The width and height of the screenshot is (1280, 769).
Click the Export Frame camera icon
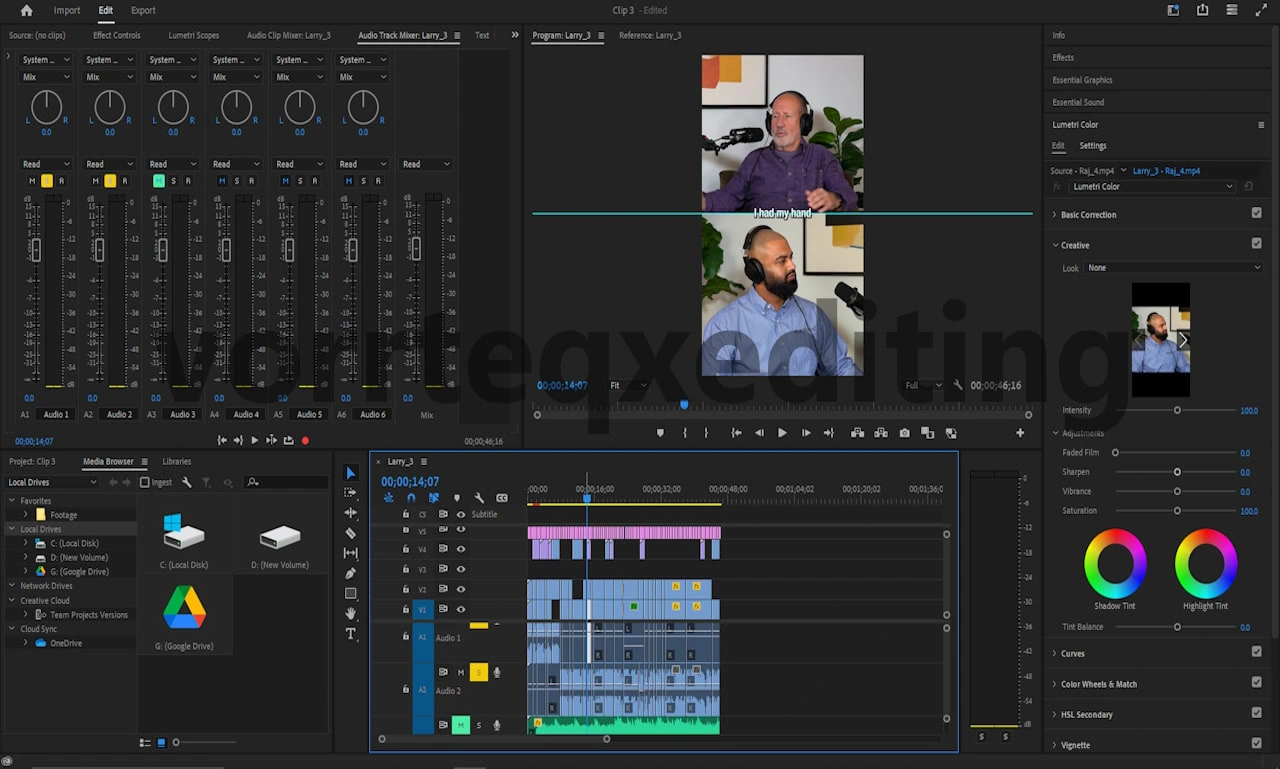(x=904, y=433)
